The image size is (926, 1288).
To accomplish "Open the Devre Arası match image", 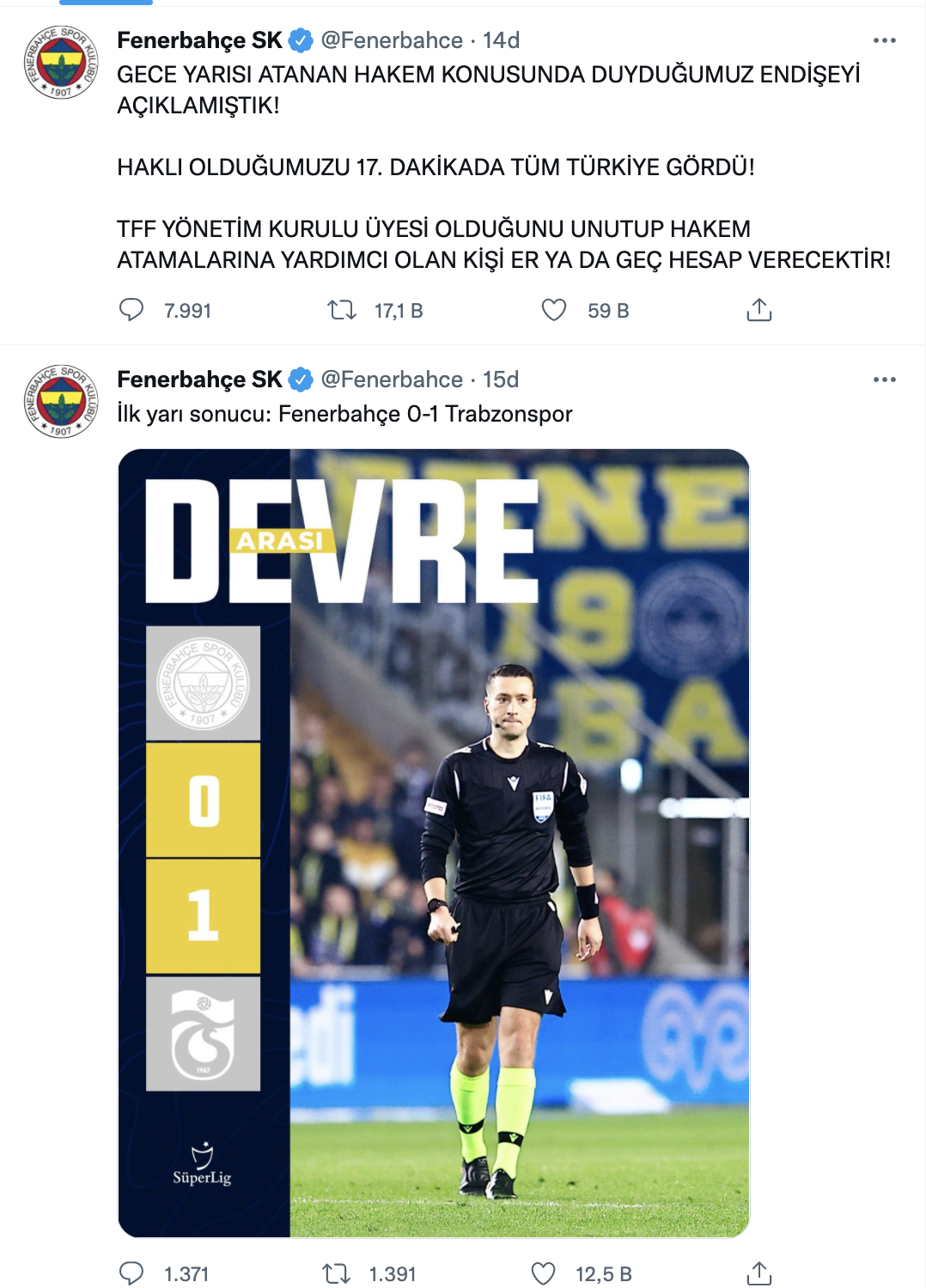I will pyautogui.click(x=434, y=843).
